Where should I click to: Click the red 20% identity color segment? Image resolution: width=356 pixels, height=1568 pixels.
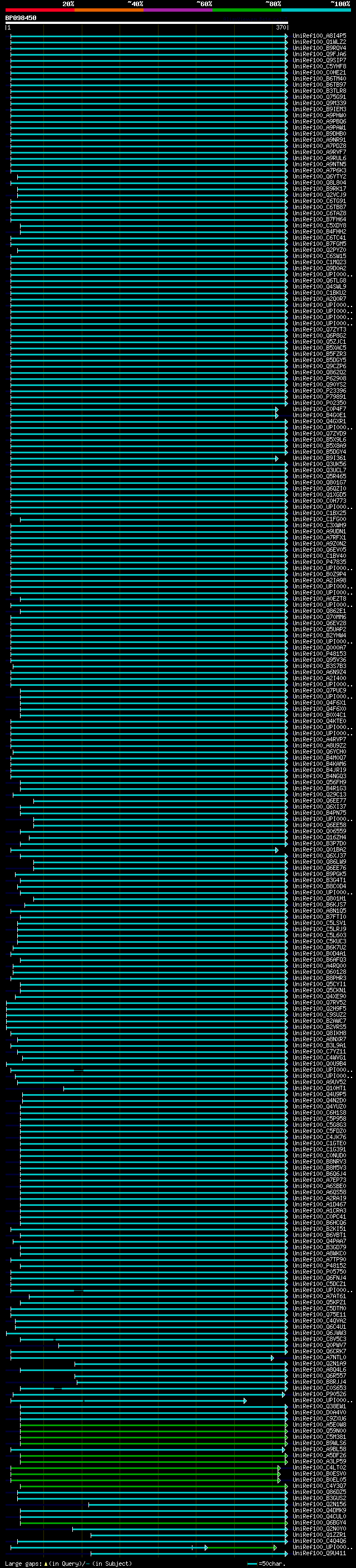[x=39, y=10]
